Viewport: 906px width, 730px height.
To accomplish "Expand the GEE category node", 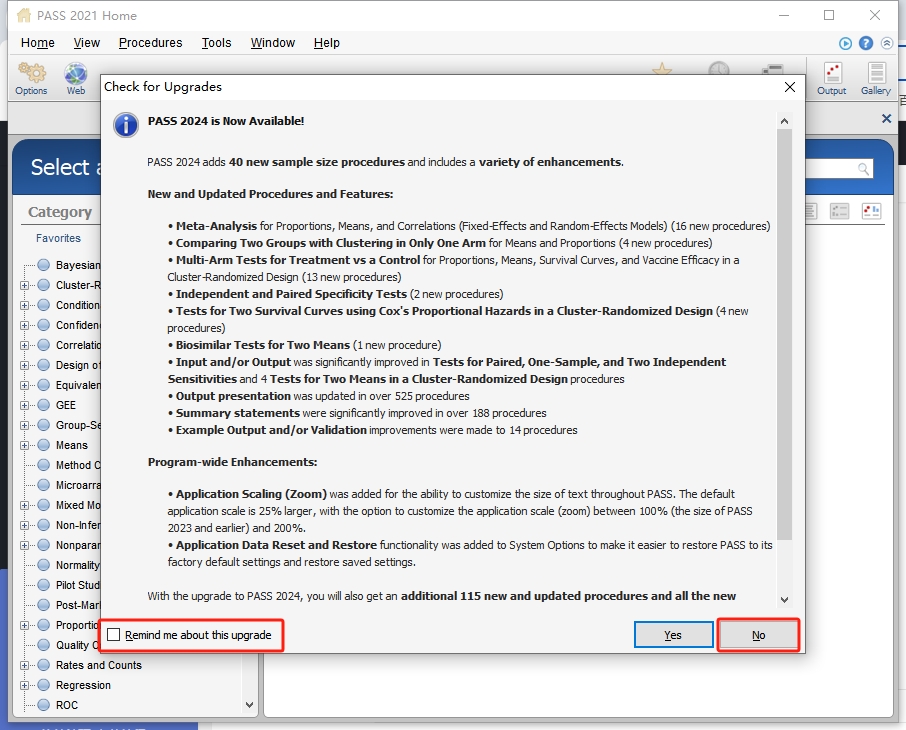I will (24, 405).
